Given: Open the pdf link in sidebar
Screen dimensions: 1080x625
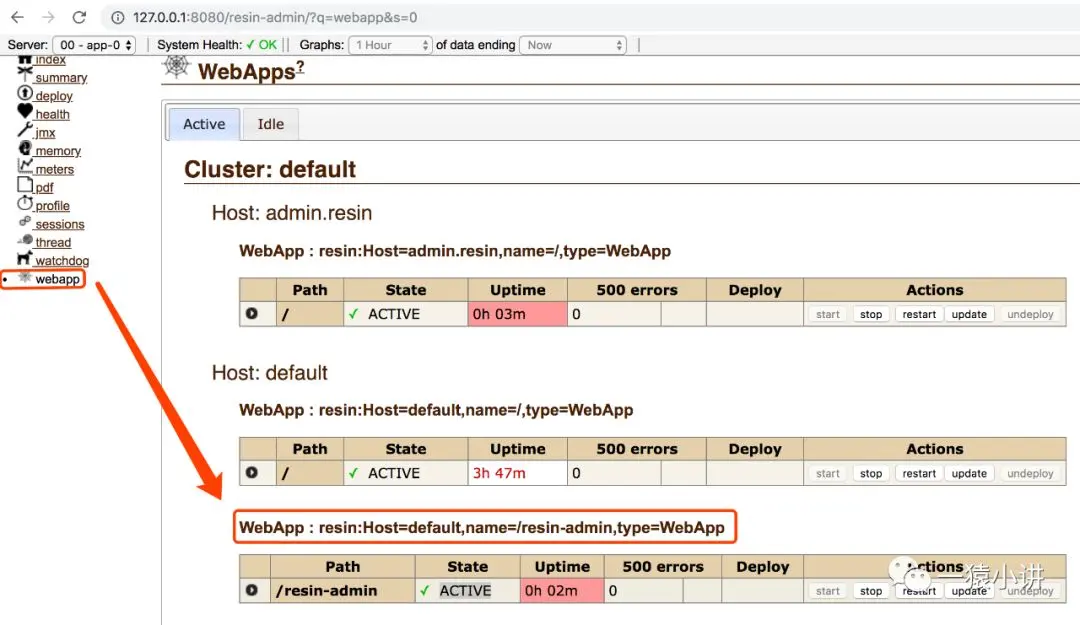Looking at the screenshot, I should click(44, 187).
